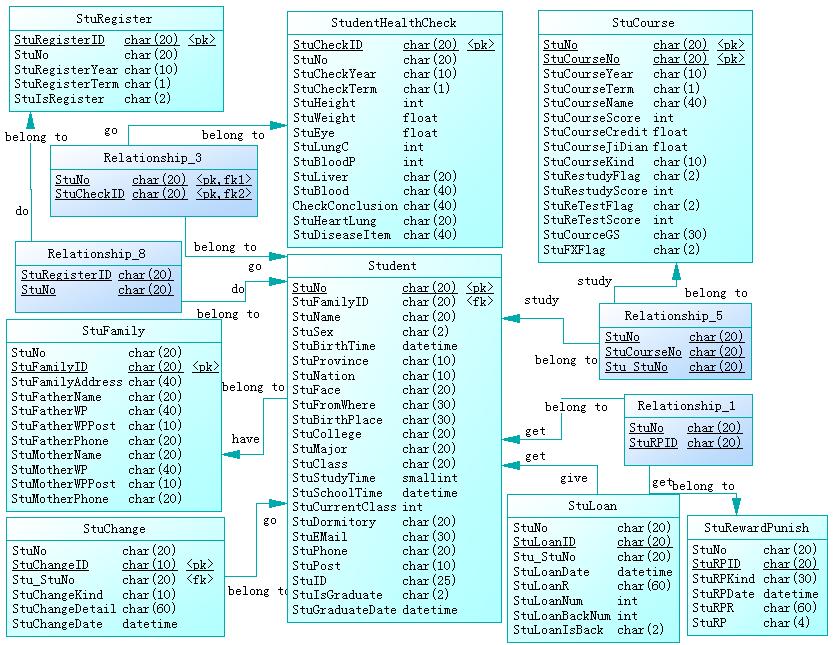Click the 'have' relationship label
This screenshot has width=833, height=645.
(245, 439)
